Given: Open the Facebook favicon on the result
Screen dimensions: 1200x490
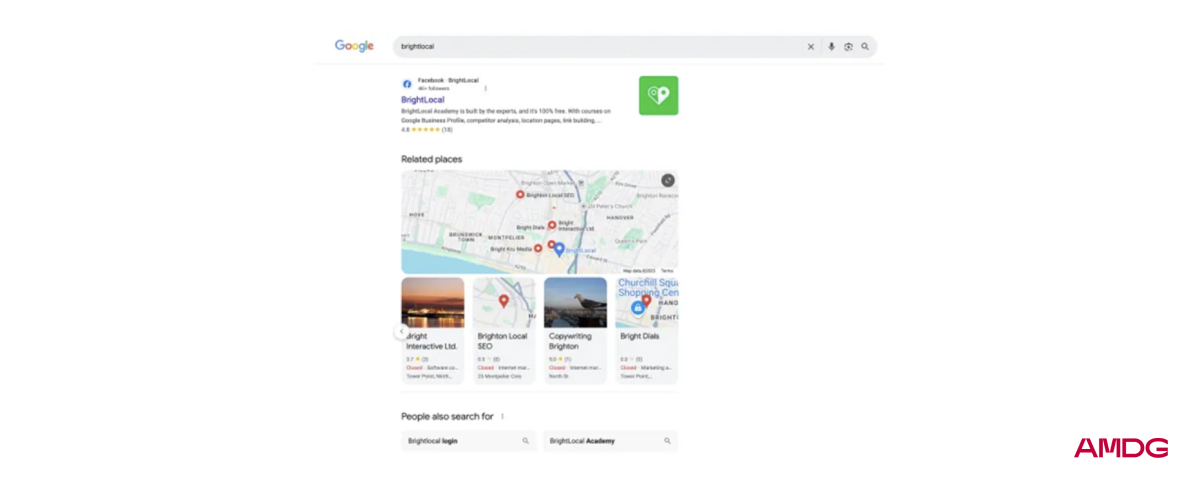Looking at the screenshot, I should click(407, 84).
